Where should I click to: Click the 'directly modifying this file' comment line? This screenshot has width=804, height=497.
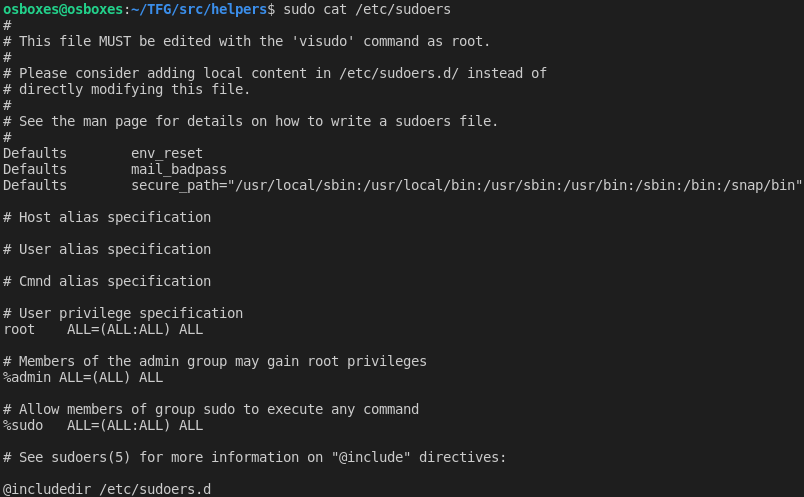click(x=127, y=89)
